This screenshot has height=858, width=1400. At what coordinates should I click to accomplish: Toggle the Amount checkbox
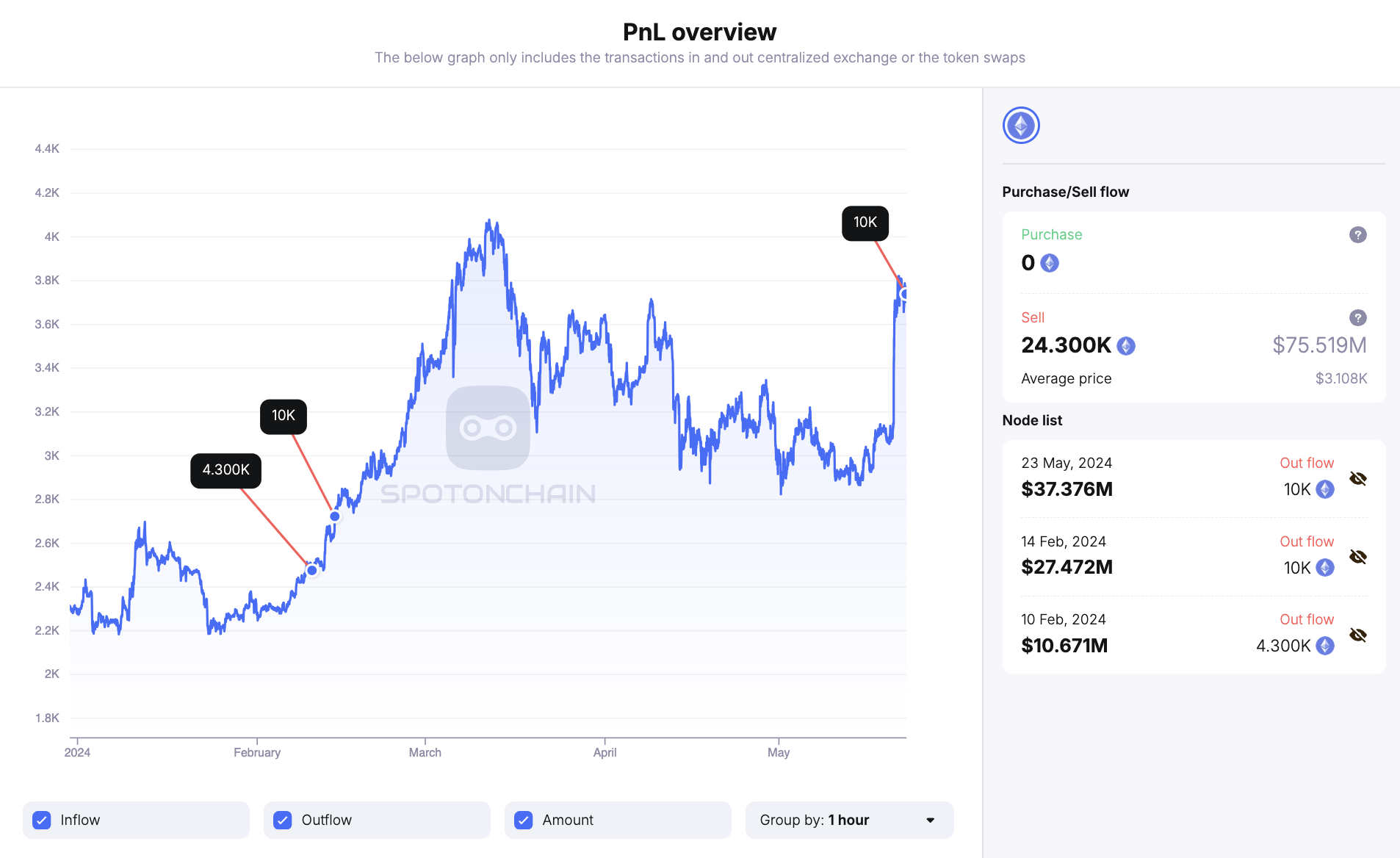pos(524,821)
